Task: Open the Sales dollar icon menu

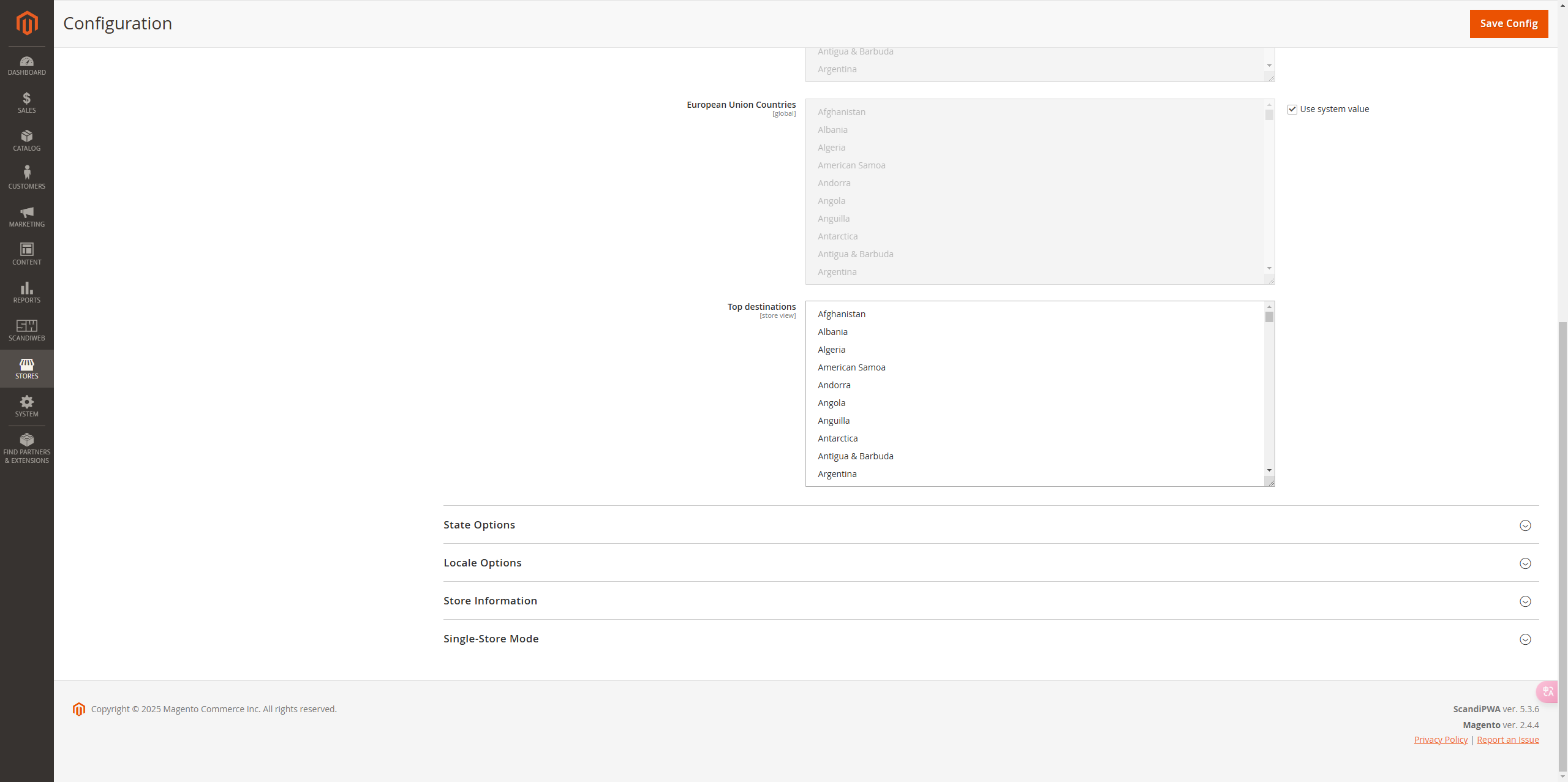Action: tap(26, 103)
